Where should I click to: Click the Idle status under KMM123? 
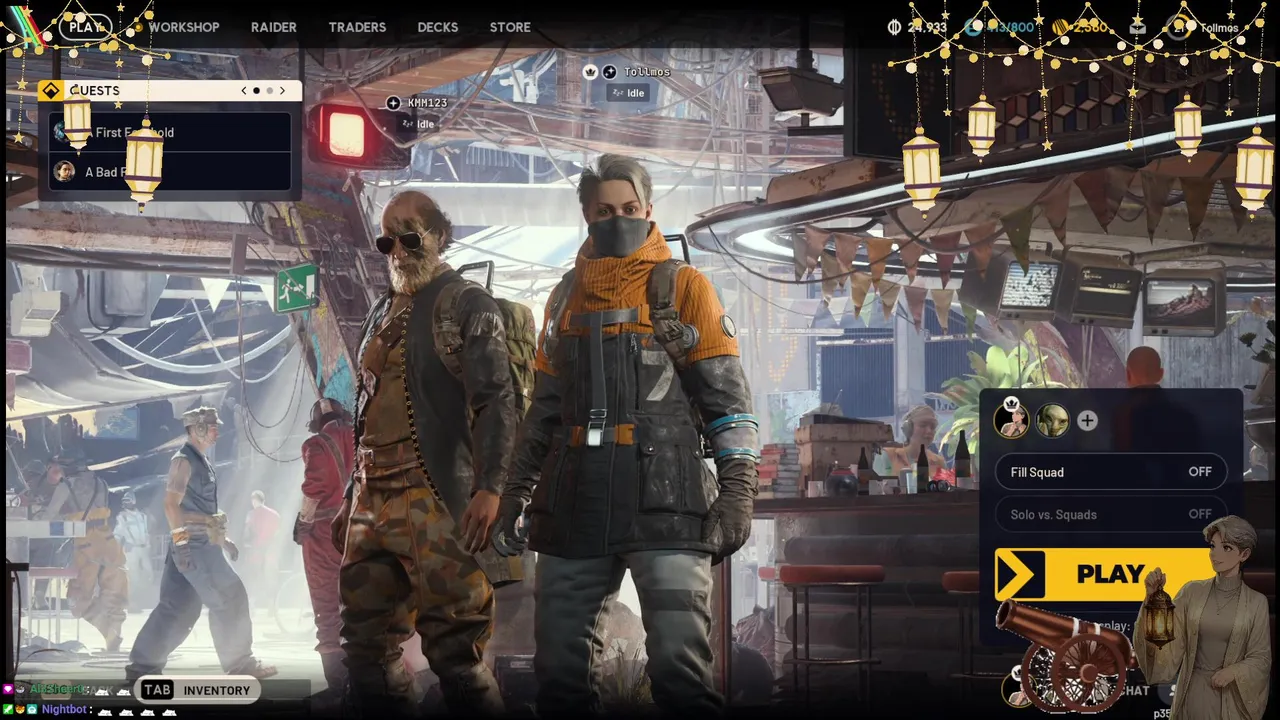pyautogui.click(x=418, y=124)
